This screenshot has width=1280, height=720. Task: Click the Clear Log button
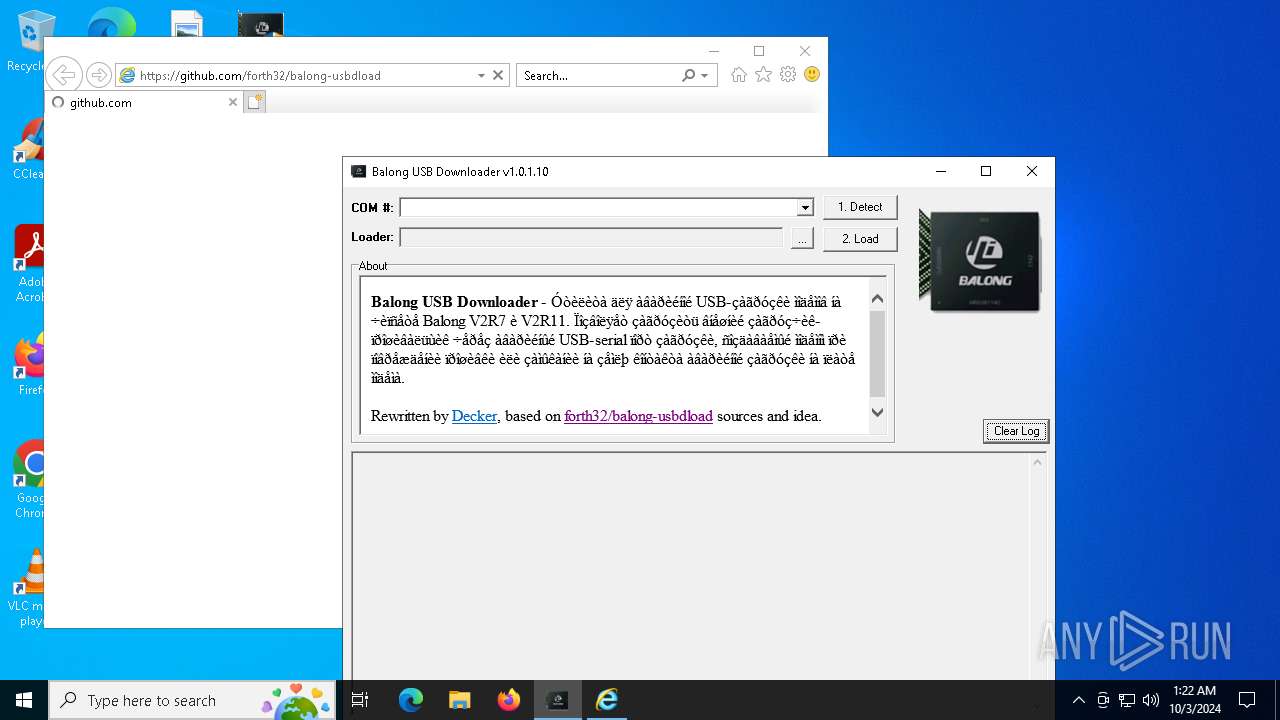click(1016, 431)
